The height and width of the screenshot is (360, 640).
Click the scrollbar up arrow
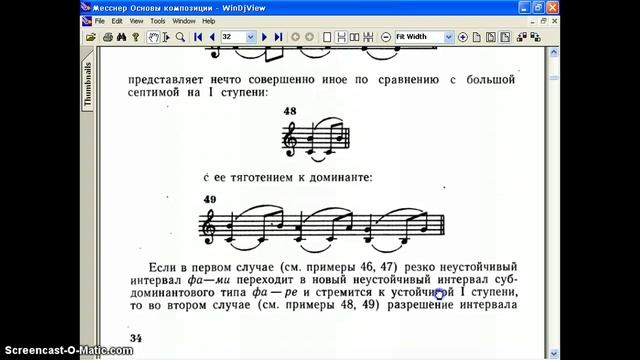[x=554, y=52]
